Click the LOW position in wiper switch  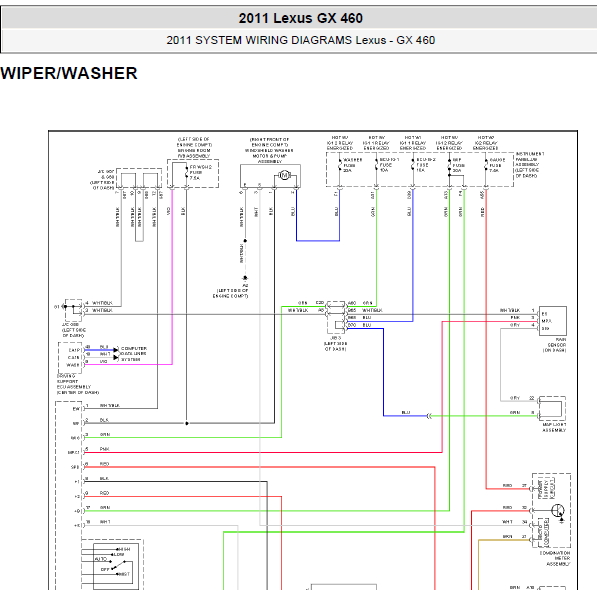(119, 554)
